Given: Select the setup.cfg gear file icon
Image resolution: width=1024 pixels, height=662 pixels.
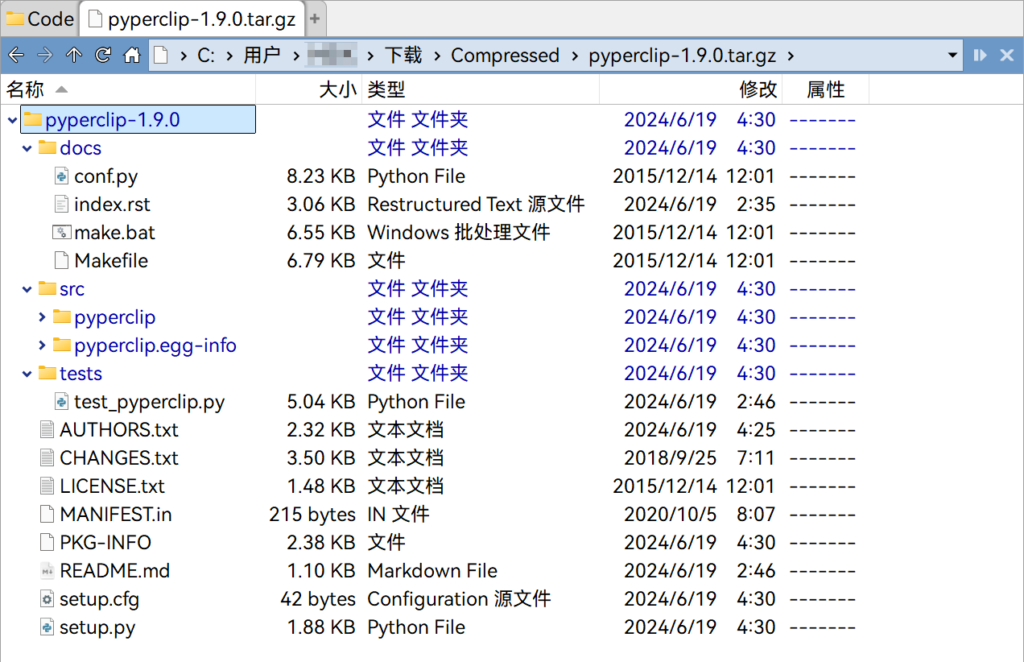Looking at the screenshot, I should coord(47,599).
